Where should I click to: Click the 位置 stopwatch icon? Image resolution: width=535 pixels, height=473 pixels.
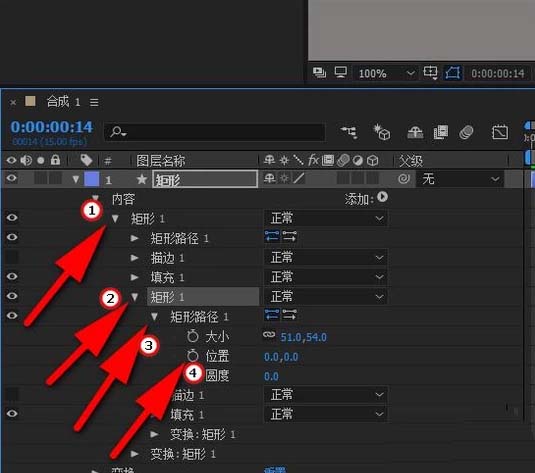click(193, 356)
